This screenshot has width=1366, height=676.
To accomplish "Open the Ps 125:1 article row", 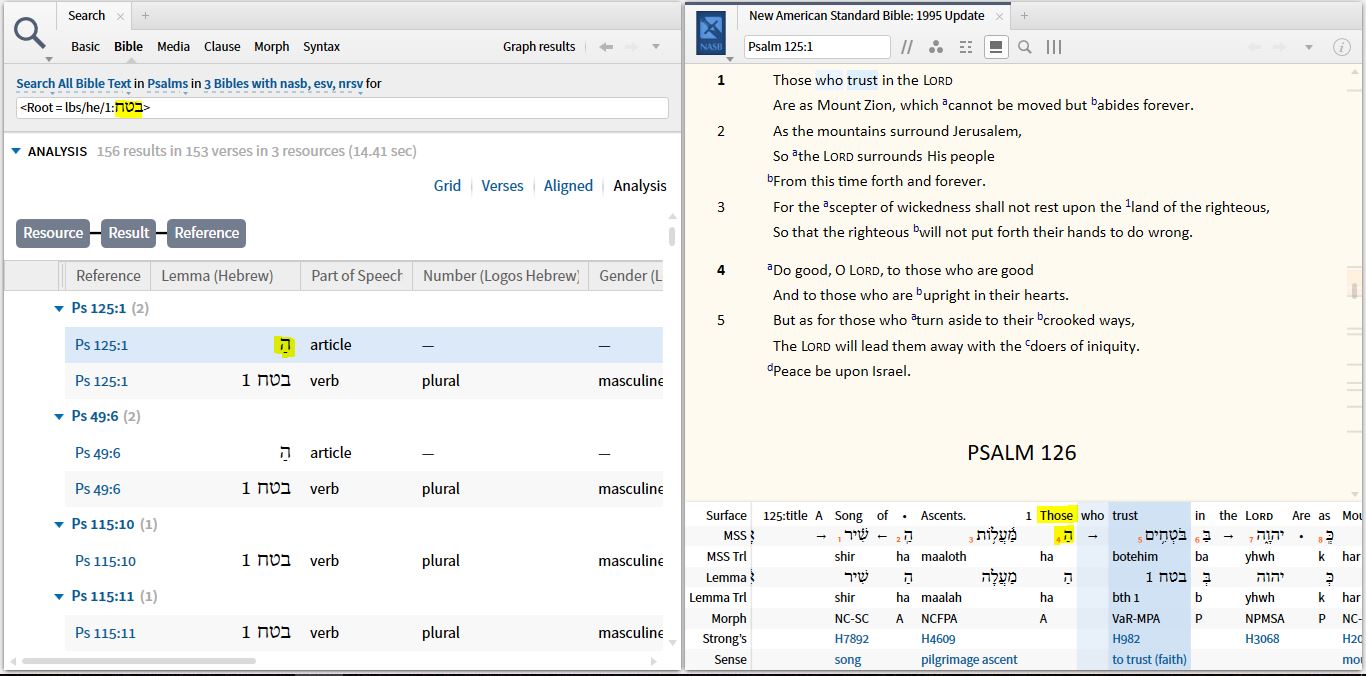I will pyautogui.click(x=364, y=345).
